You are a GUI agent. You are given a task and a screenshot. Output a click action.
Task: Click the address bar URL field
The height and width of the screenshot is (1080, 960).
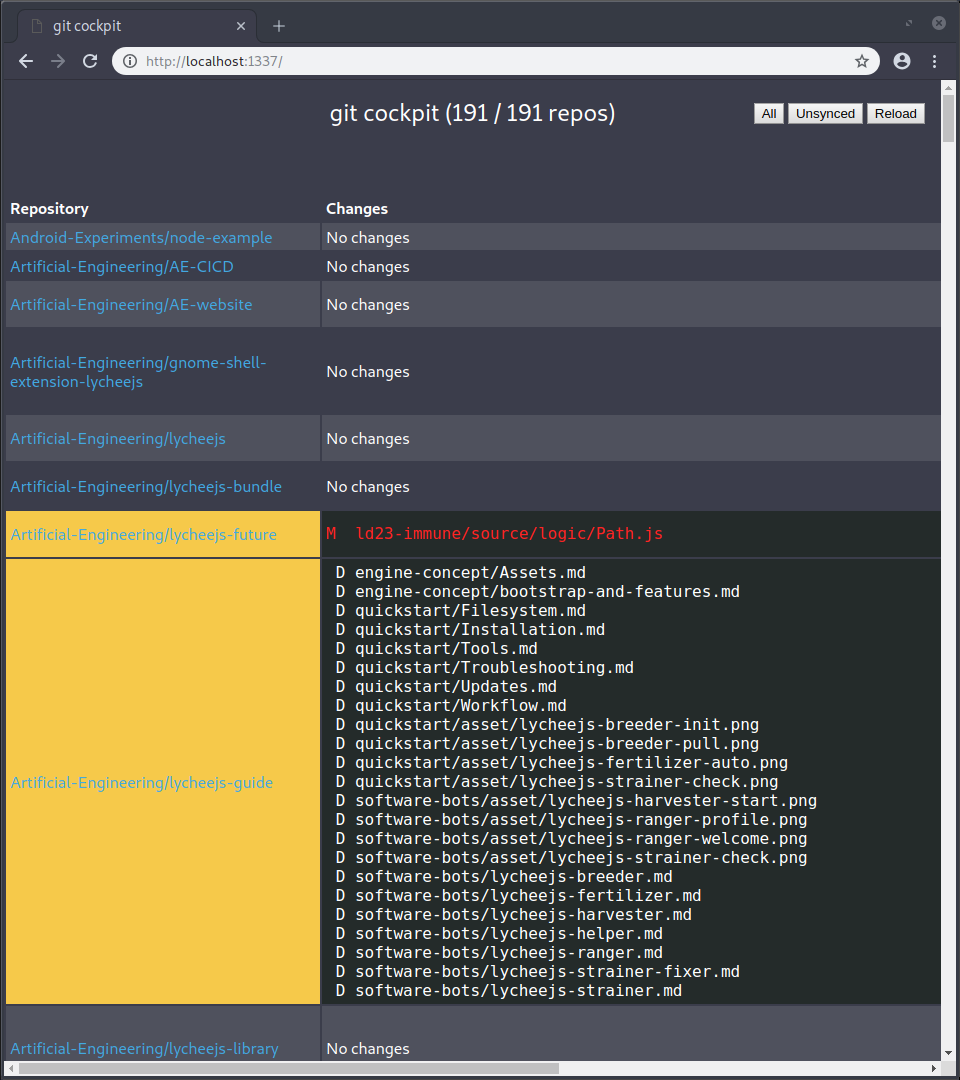(495, 61)
